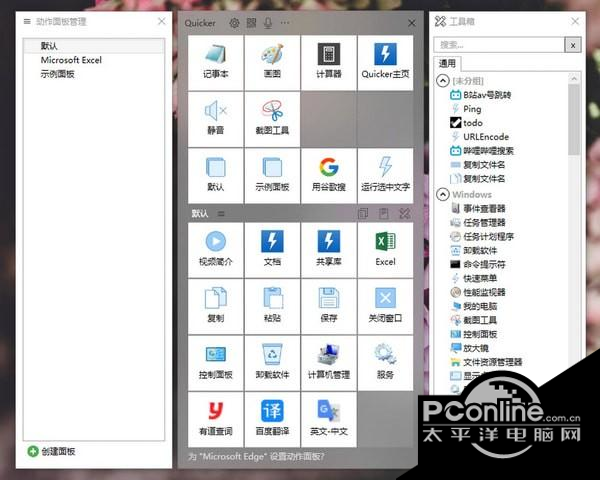Click the QR code icon in Quicker title bar
The height and width of the screenshot is (480, 600).
[x=251, y=23]
